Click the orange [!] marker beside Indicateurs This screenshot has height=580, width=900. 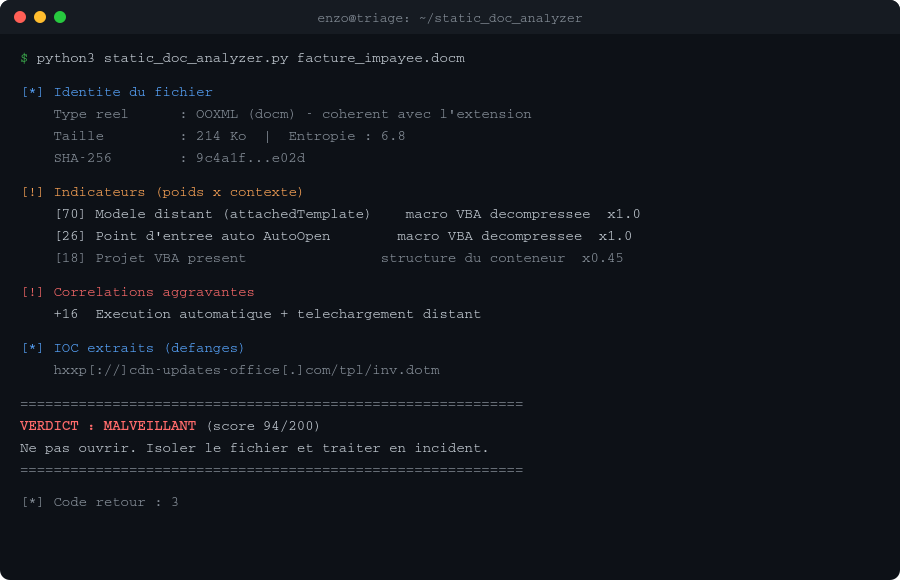click(x=32, y=192)
